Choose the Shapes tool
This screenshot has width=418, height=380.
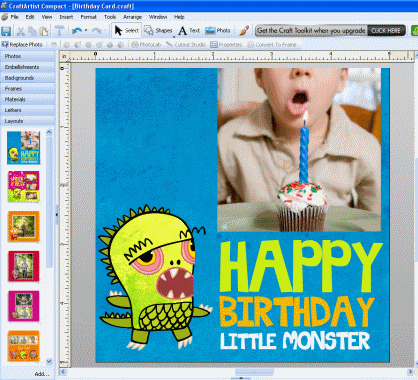tap(157, 31)
